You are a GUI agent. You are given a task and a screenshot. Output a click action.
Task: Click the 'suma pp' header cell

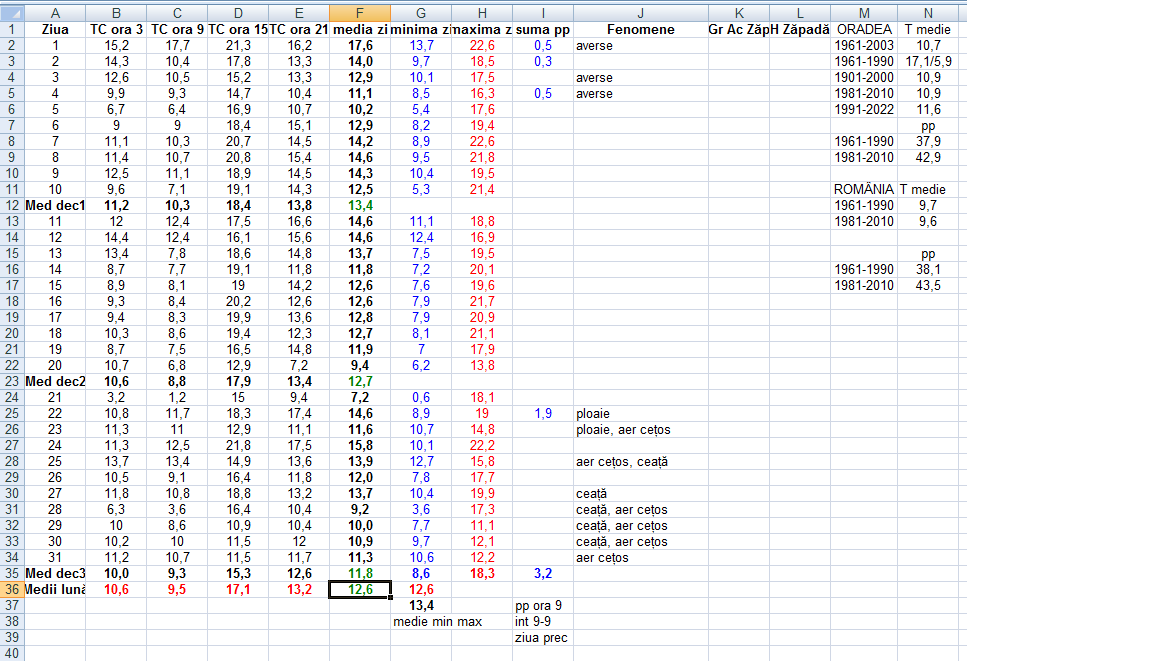[x=543, y=29]
